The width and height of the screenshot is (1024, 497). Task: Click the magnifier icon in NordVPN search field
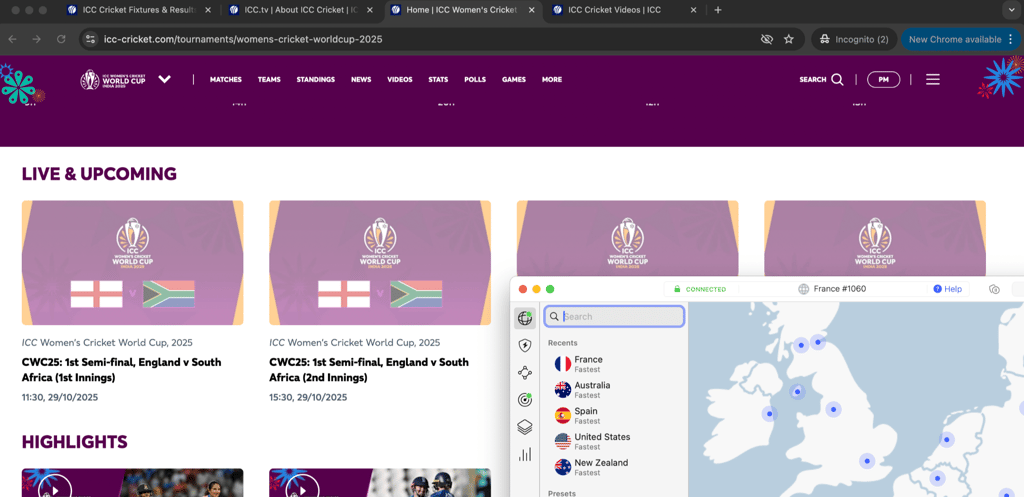[554, 317]
